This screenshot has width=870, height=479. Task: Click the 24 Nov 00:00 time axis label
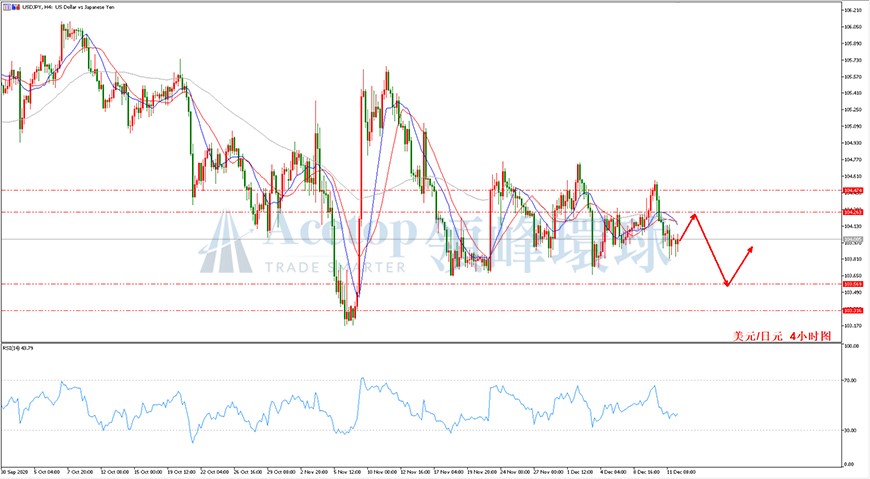click(x=515, y=472)
